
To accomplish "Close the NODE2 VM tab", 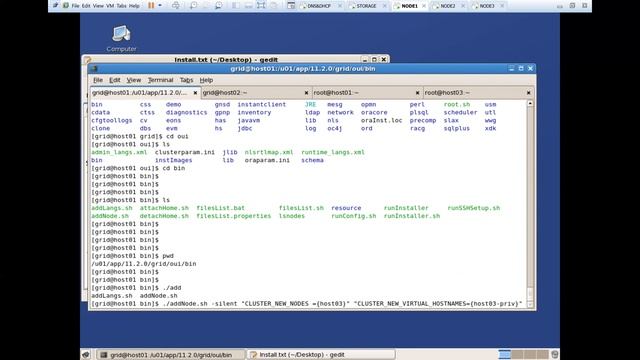I will click(463, 6).
